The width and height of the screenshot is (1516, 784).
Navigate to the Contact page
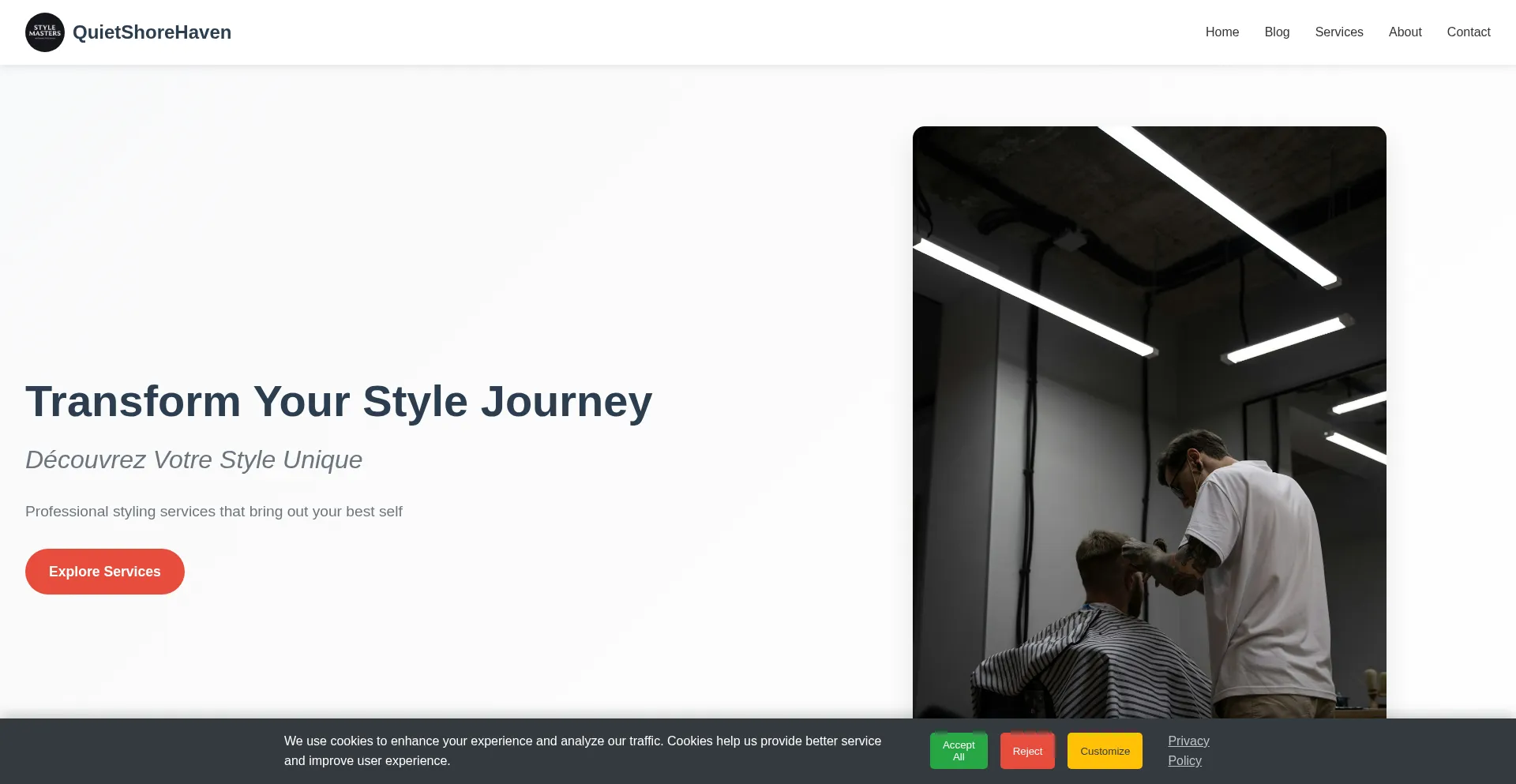[x=1468, y=32]
